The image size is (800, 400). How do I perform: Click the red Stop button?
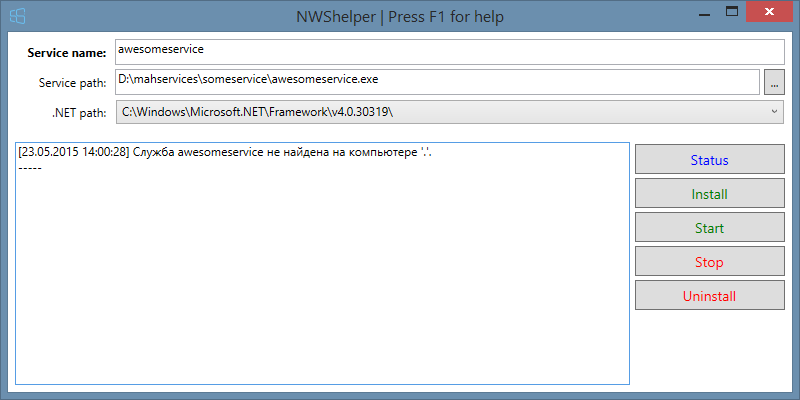709,262
